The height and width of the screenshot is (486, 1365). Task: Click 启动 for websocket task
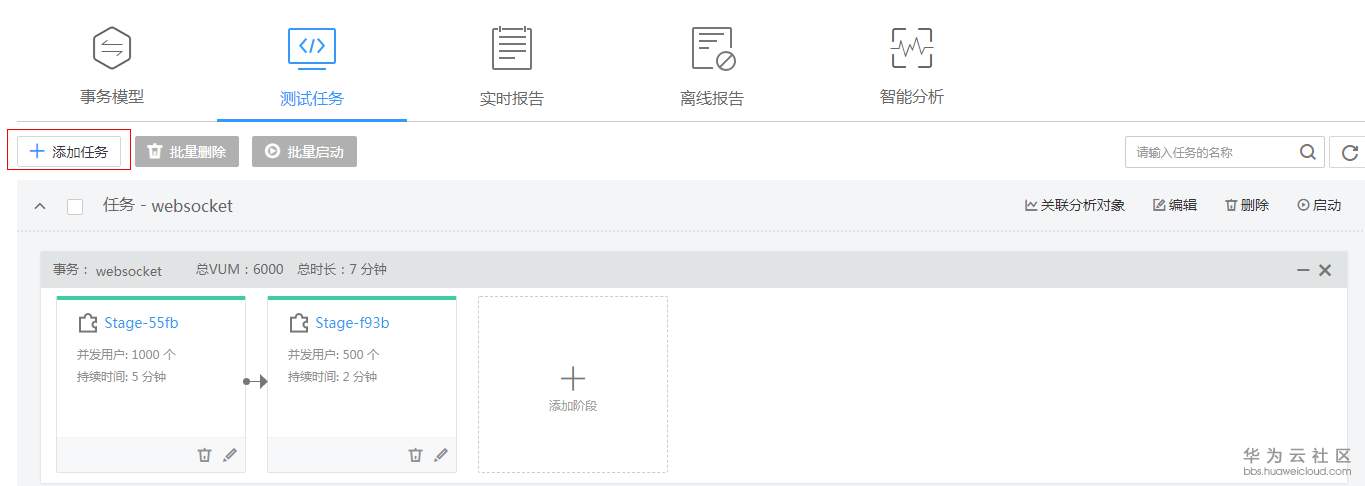click(1319, 205)
